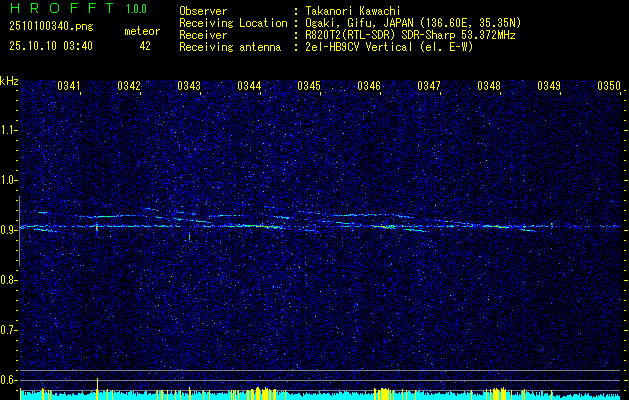
Task: Click the date stamp 25.10.10 03:40
Action: (51, 46)
